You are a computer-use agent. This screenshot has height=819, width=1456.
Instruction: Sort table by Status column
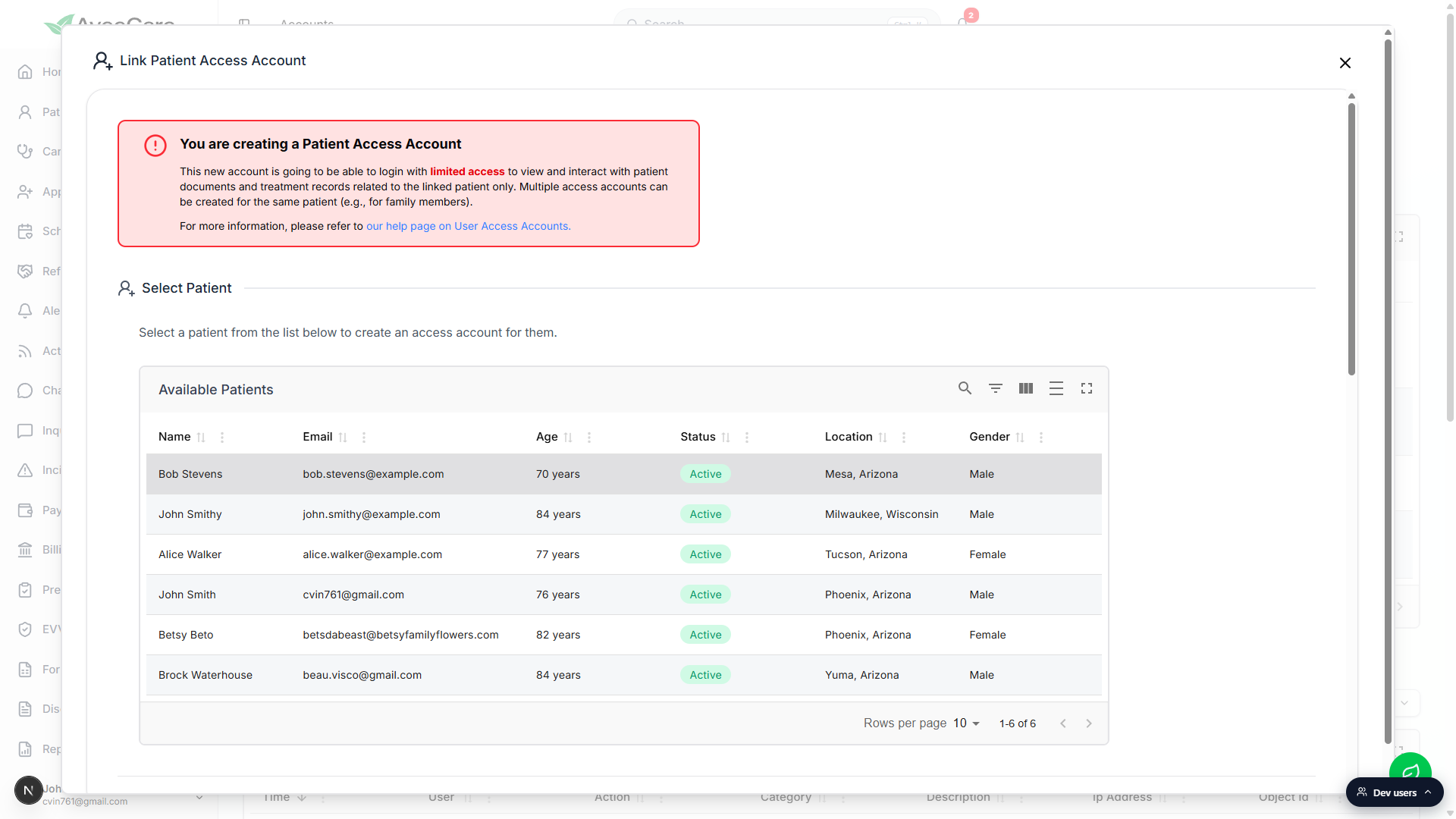pos(726,438)
